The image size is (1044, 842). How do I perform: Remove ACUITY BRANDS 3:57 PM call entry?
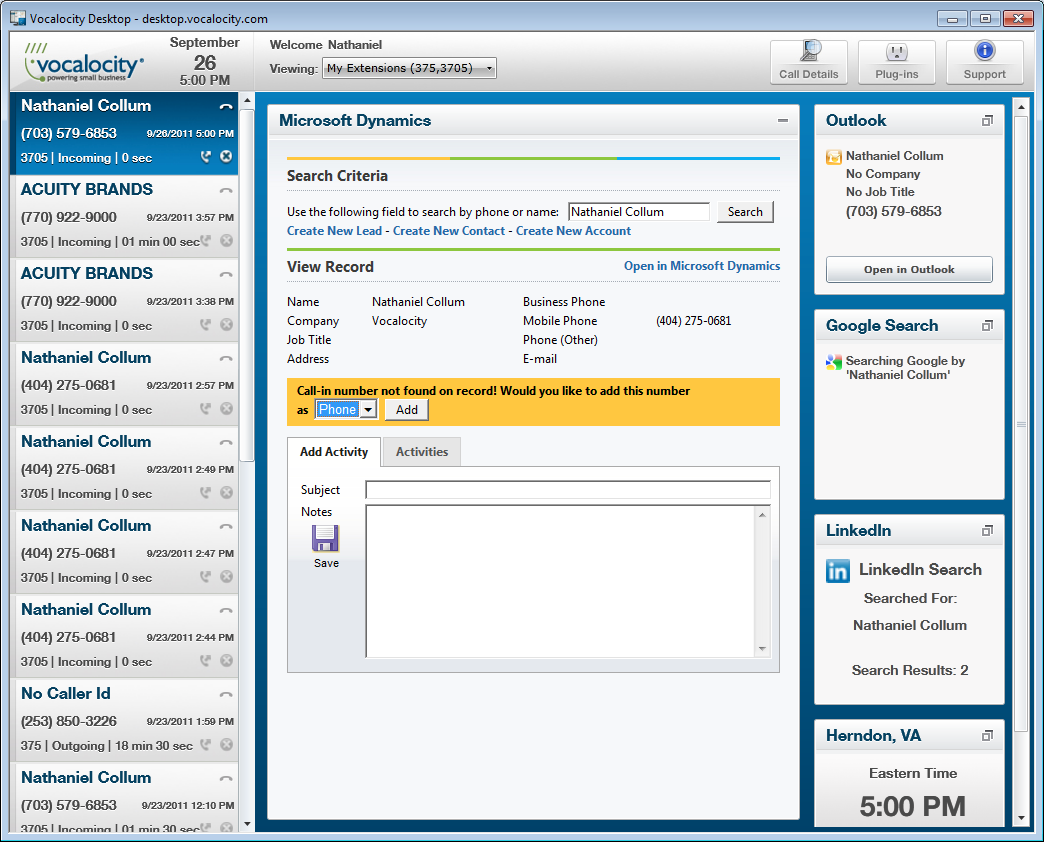226,240
